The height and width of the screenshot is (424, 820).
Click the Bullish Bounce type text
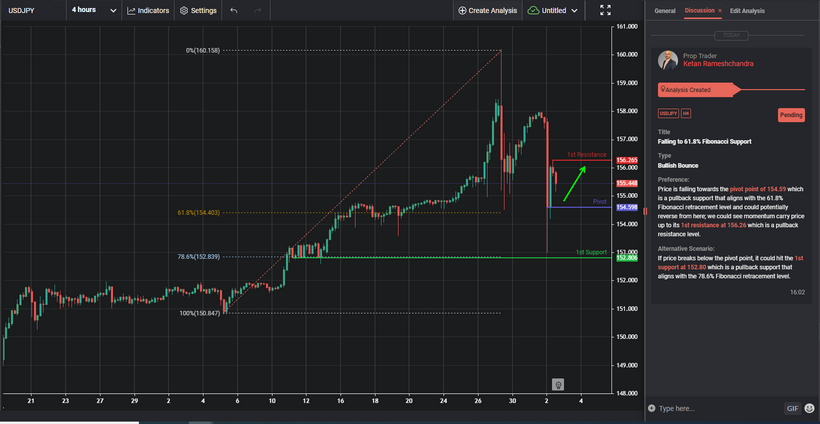678,166
